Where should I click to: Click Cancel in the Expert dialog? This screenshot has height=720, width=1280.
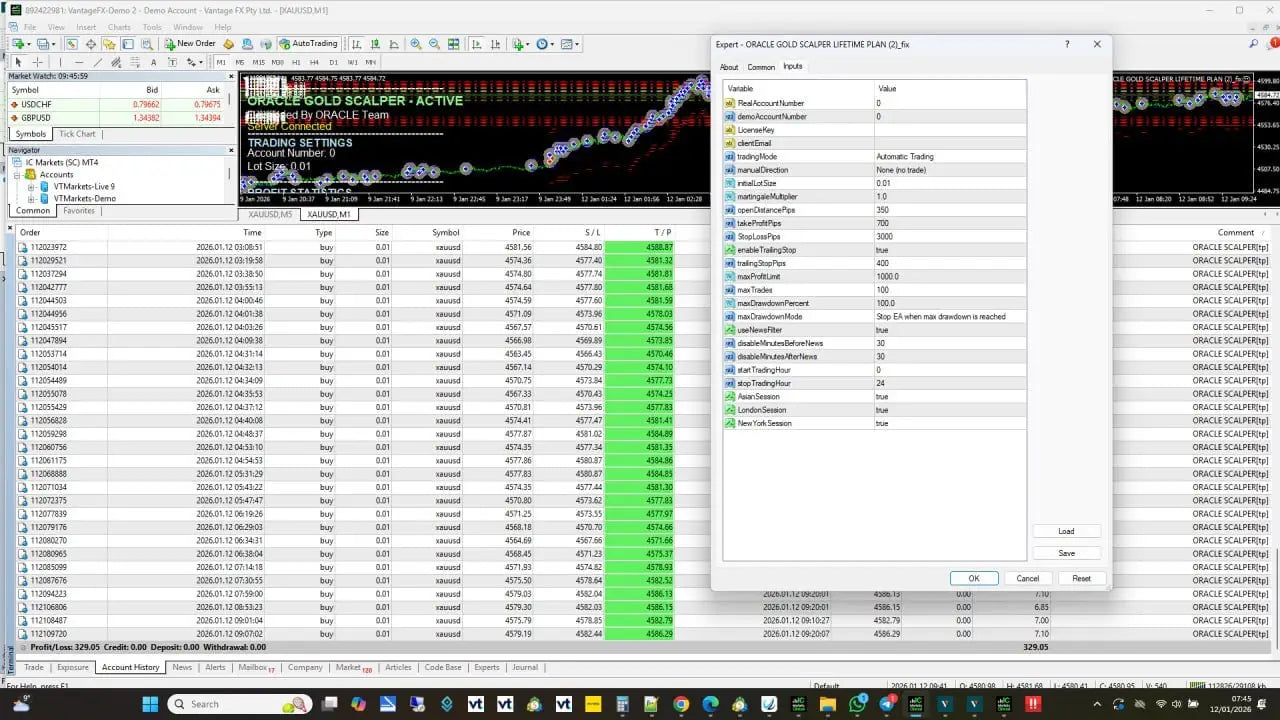[x=1028, y=578]
